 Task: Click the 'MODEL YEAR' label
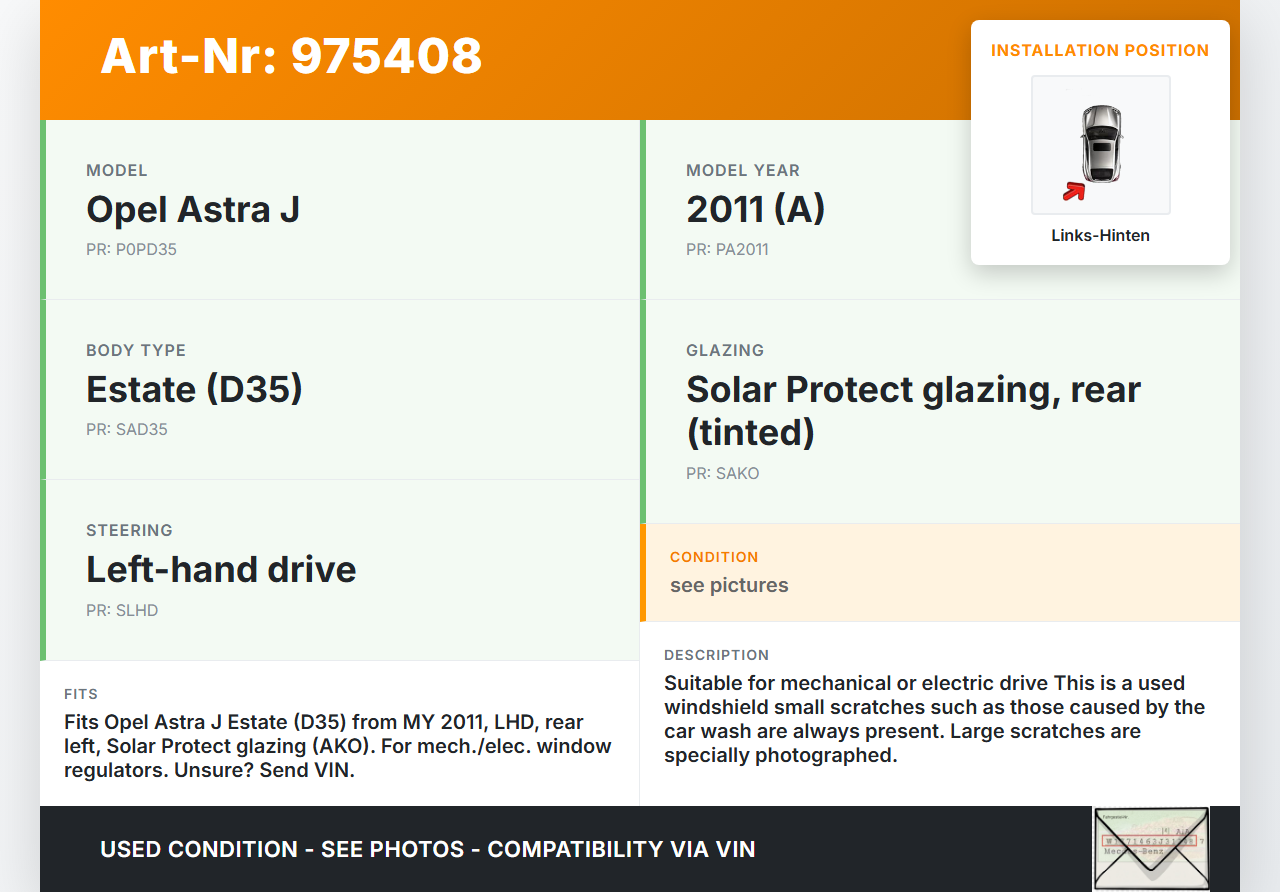[743, 170]
